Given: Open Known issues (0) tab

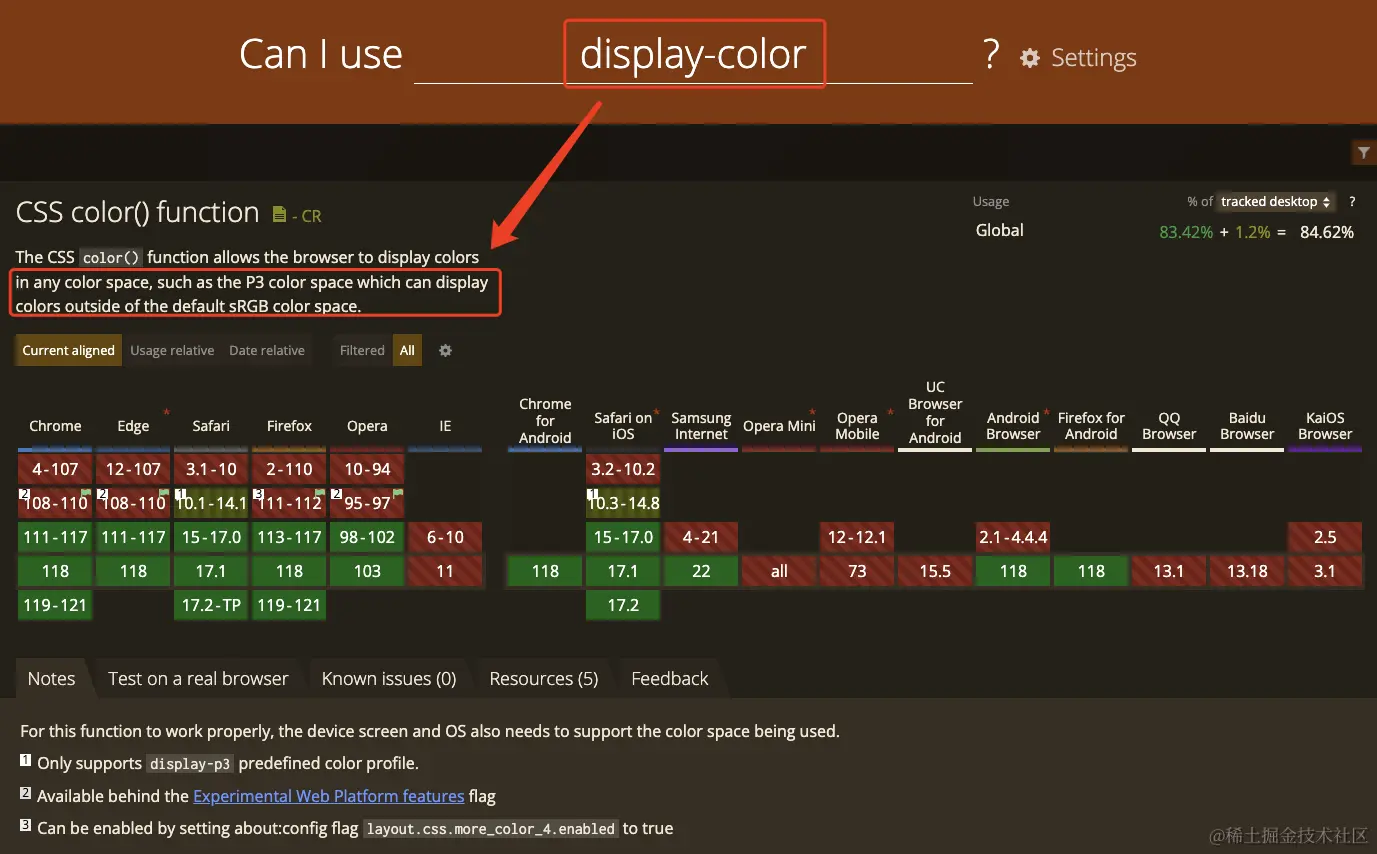Looking at the screenshot, I should (389, 678).
